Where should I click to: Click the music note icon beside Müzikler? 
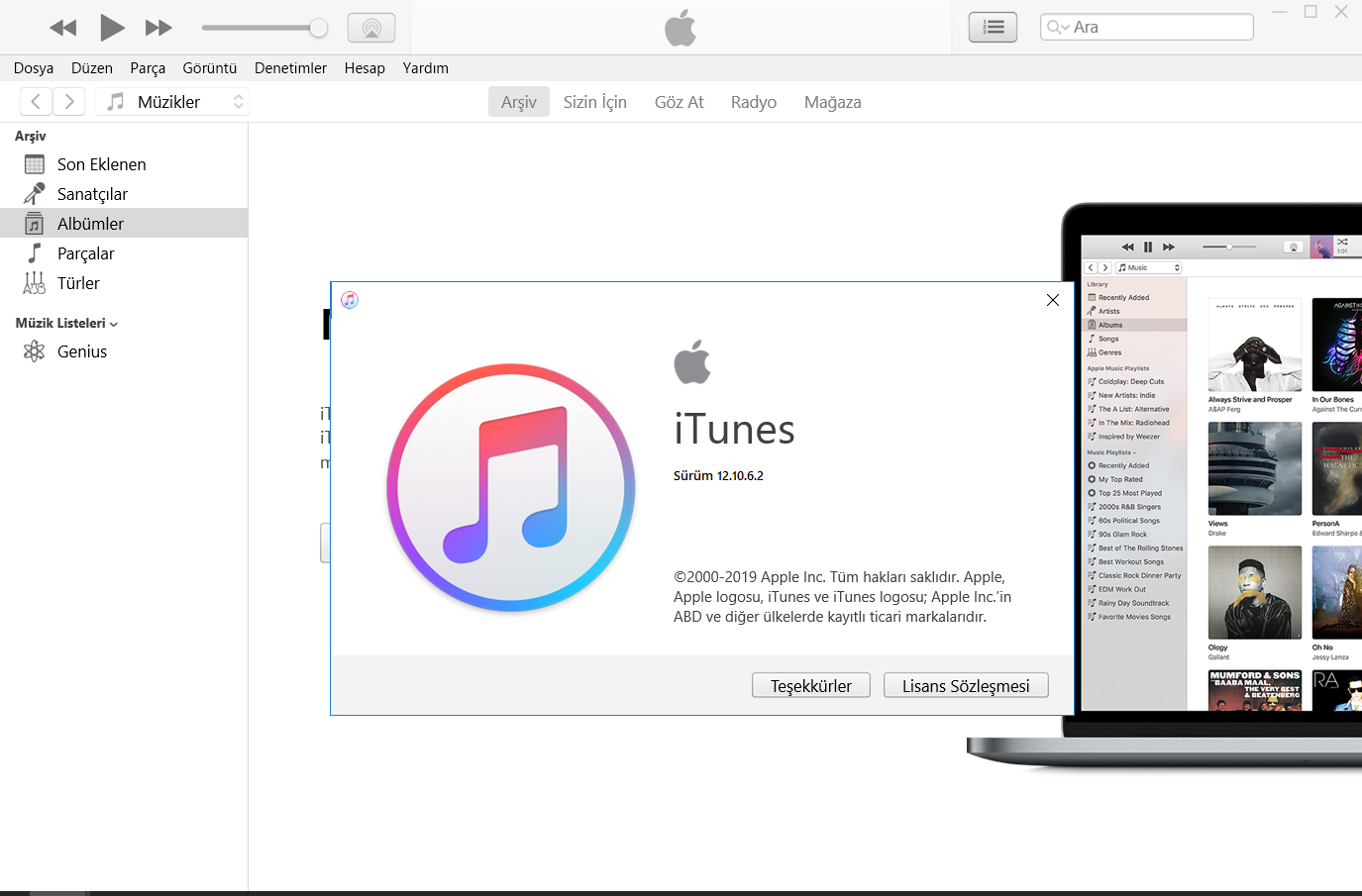(116, 101)
